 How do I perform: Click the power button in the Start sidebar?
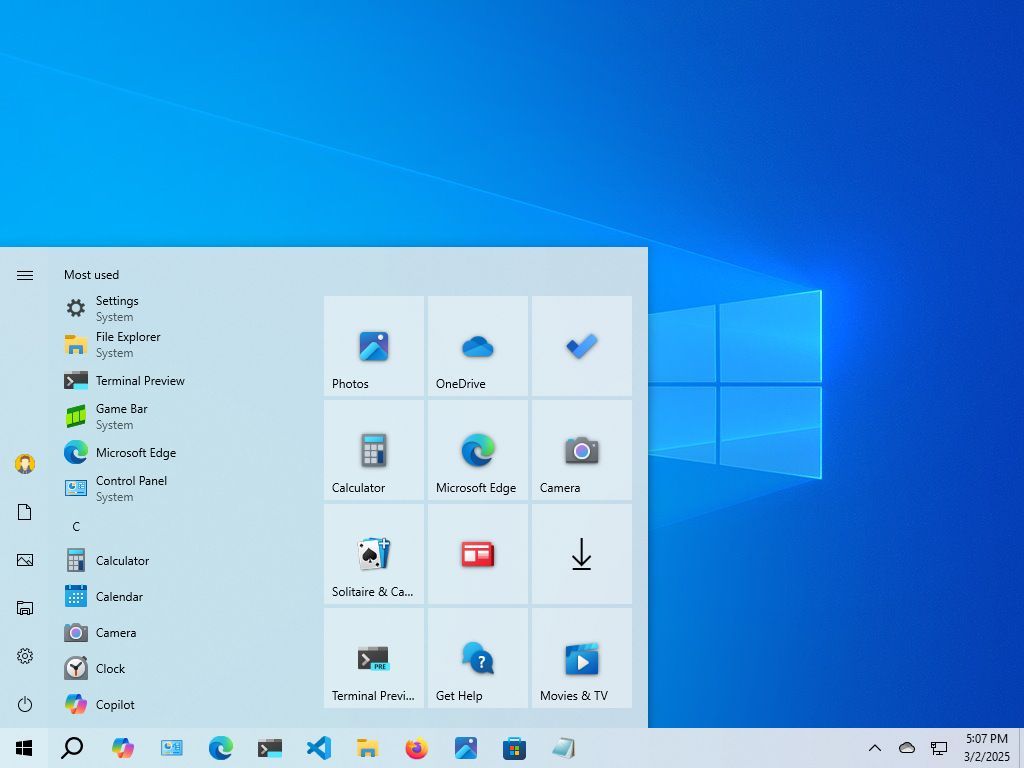[x=24, y=704]
